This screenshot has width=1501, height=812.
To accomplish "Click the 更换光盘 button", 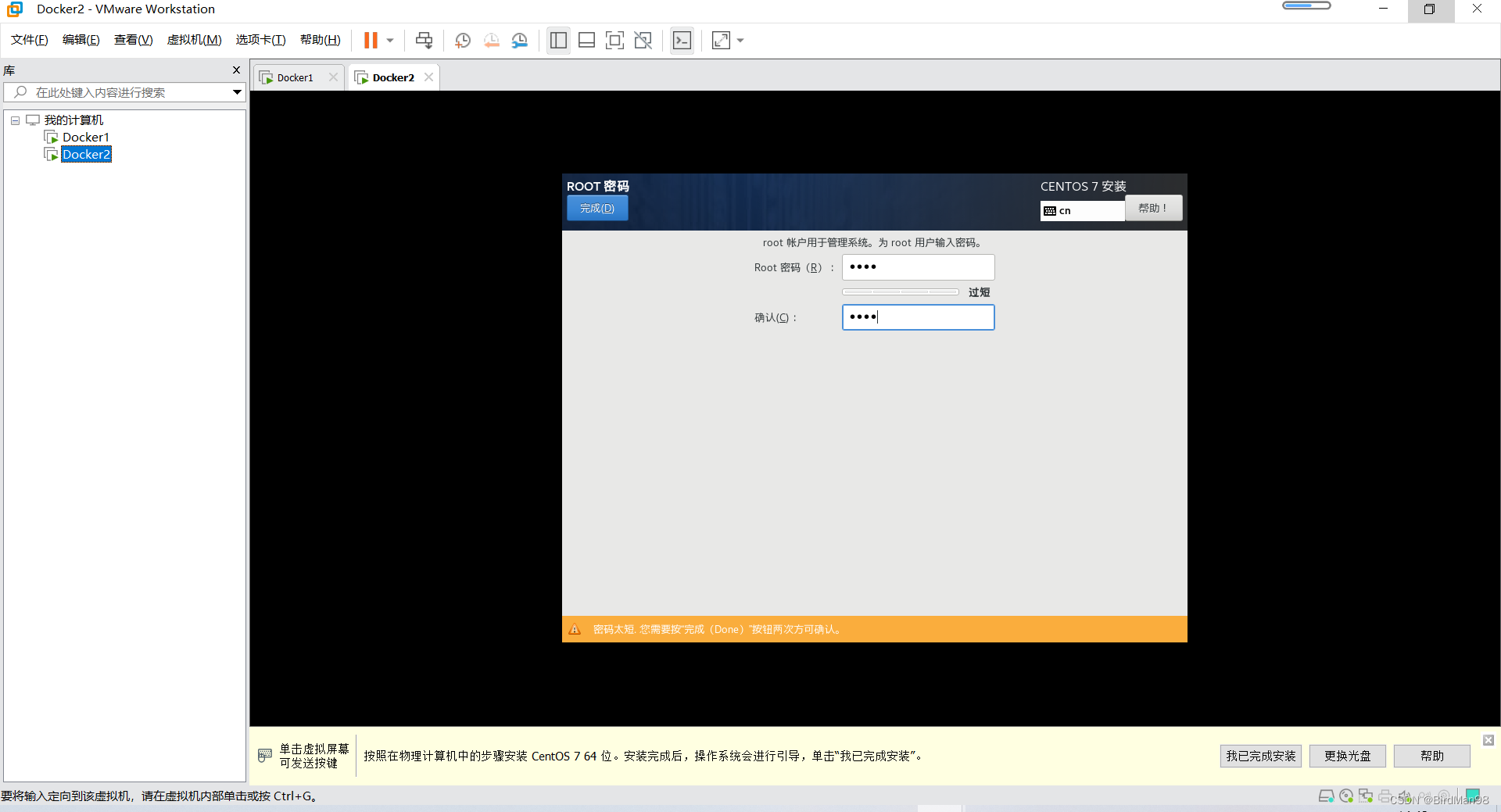I will (x=1347, y=756).
